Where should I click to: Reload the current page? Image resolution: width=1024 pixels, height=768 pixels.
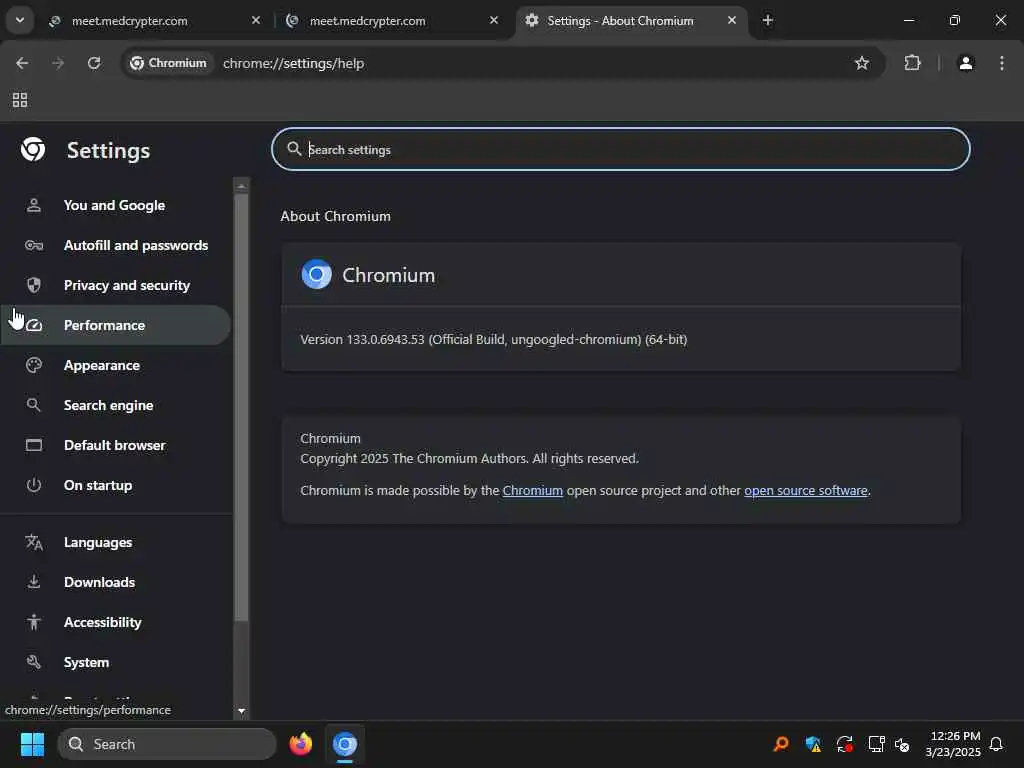click(x=94, y=63)
